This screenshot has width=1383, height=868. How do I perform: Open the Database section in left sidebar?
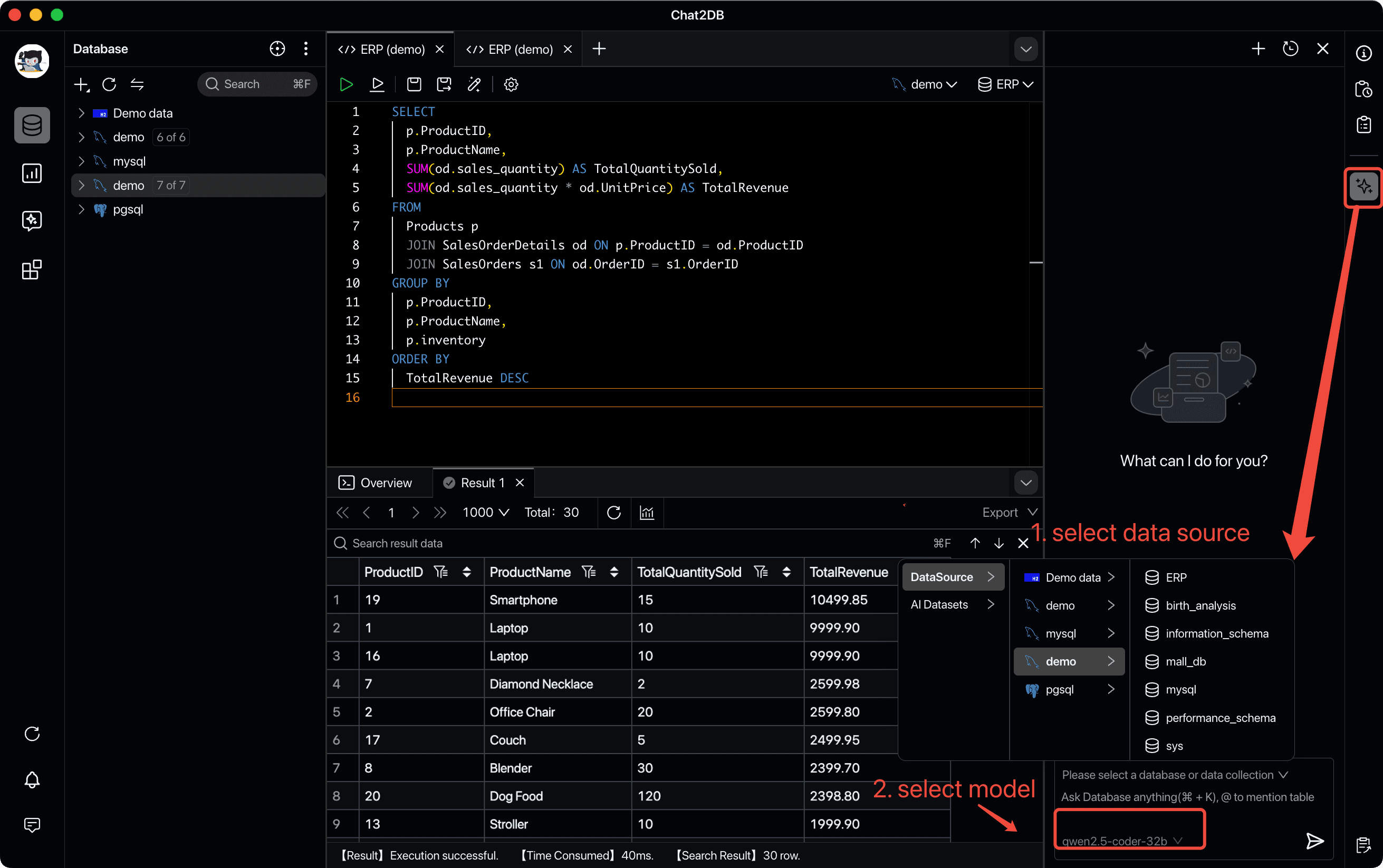(x=32, y=125)
